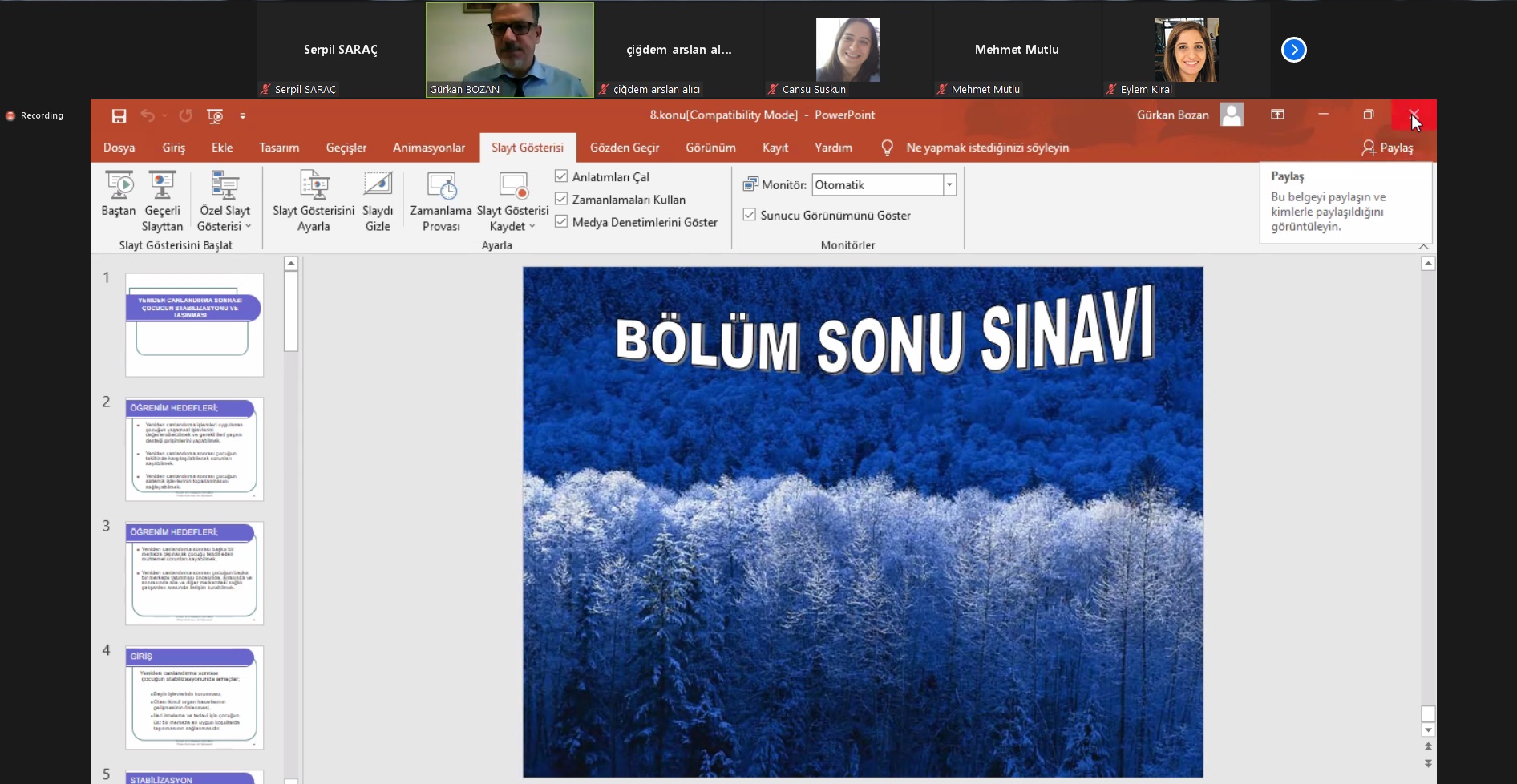Viewport: 1517px width, 784px height.
Task: Open the Monitör Otomatik combo box
Action: [884, 185]
